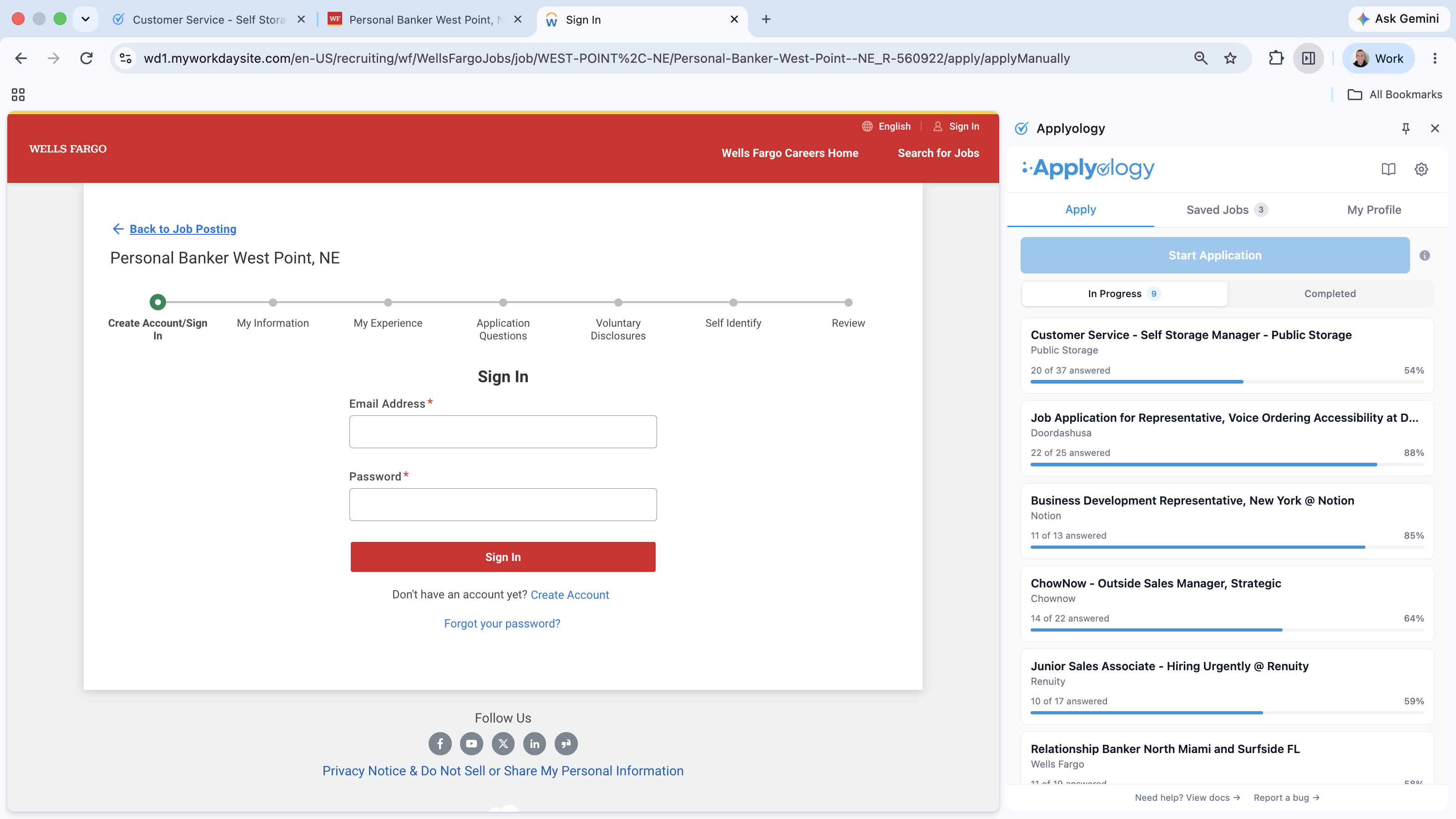1456x819 pixels.
Task: Select the Completed applications tab
Action: (1330, 293)
